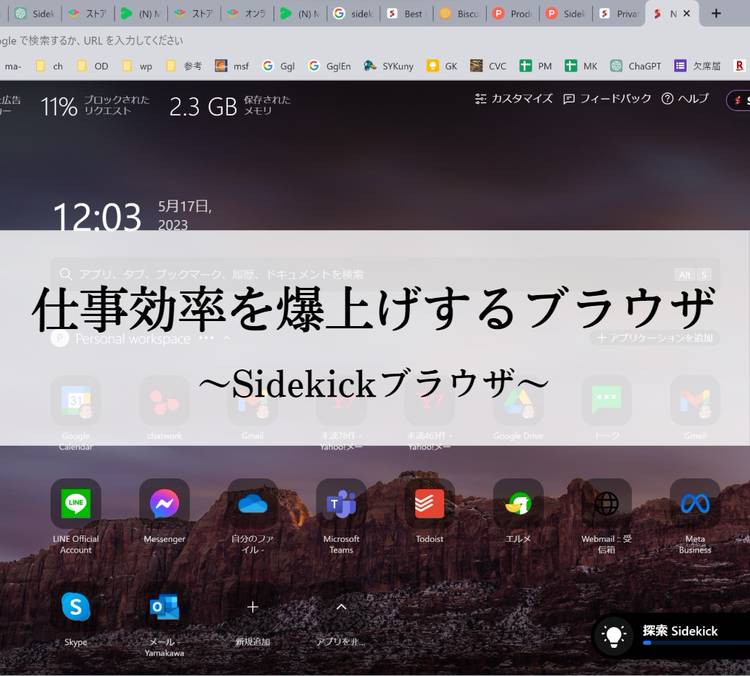Click the 5月17日, 2023 date text
The width and height of the screenshot is (750, 676).
[185, 215]
